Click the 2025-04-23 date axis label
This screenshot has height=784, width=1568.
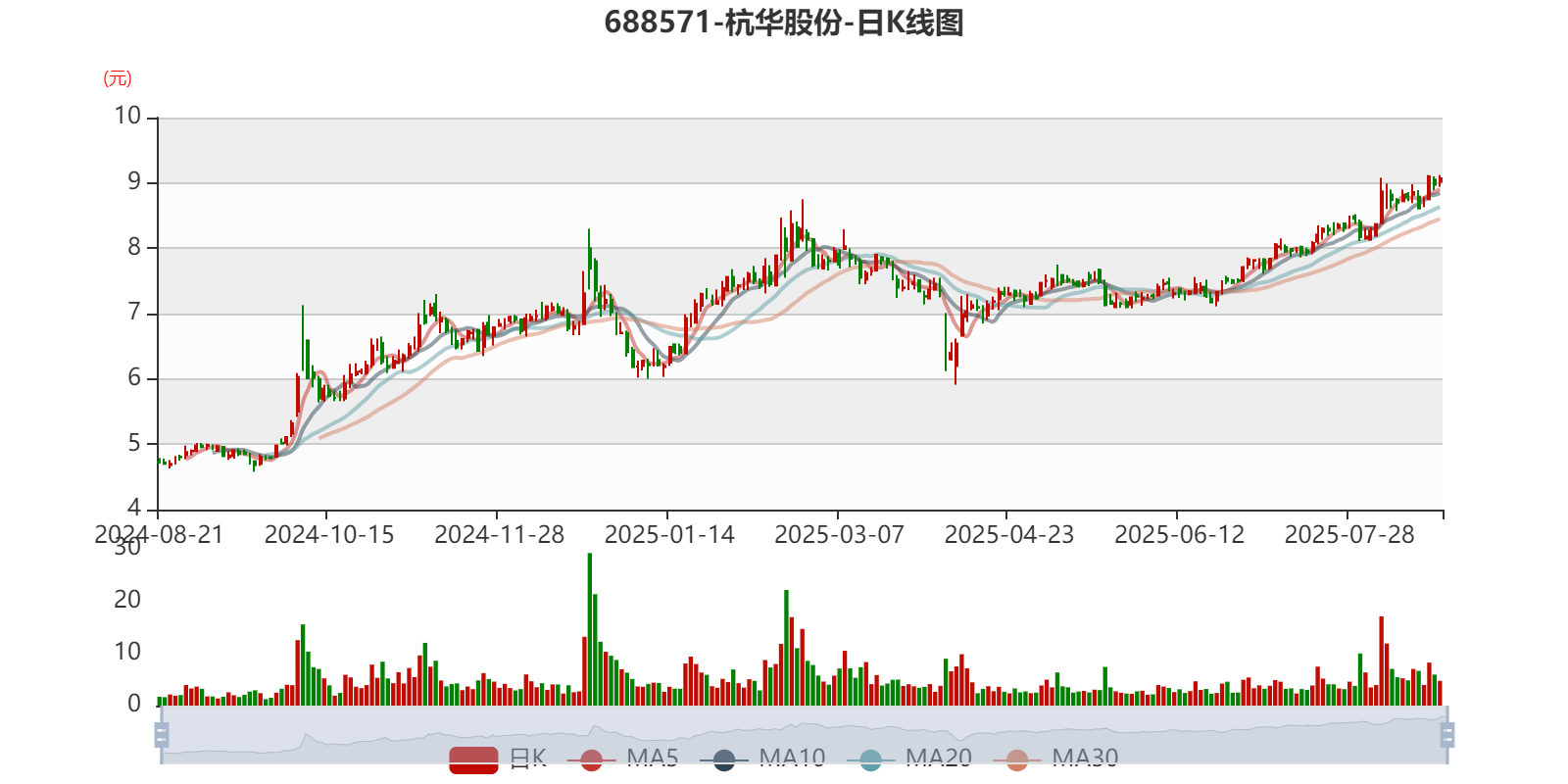[x=1009, y=535]
